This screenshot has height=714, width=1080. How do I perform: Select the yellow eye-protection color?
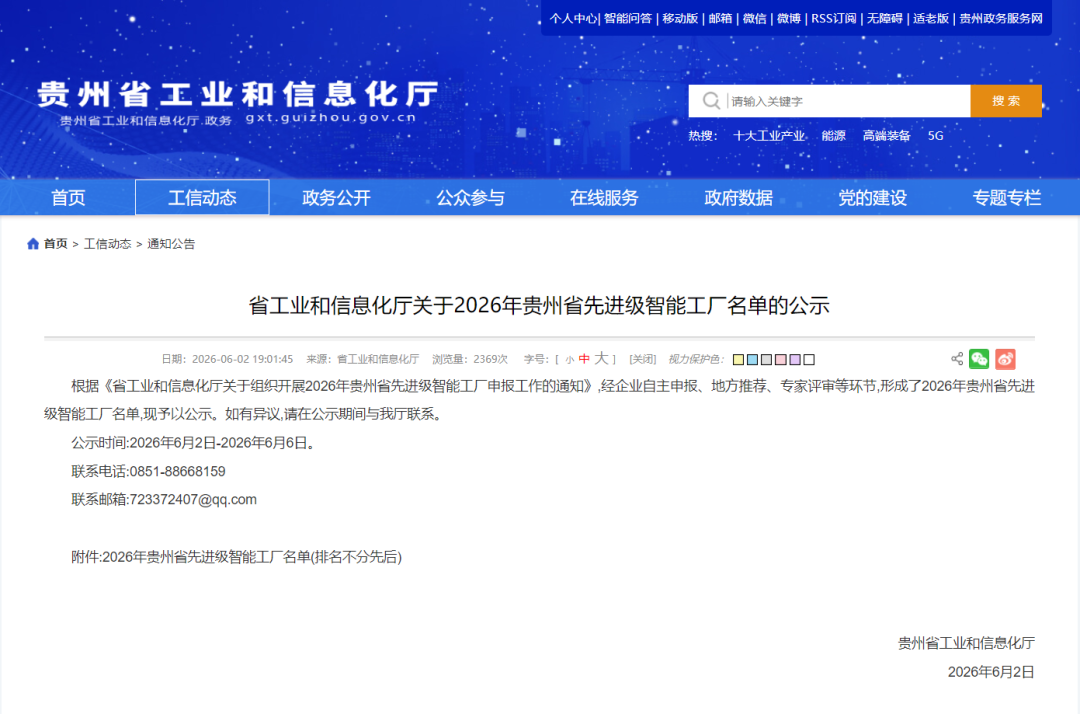(x=738, y=359)
